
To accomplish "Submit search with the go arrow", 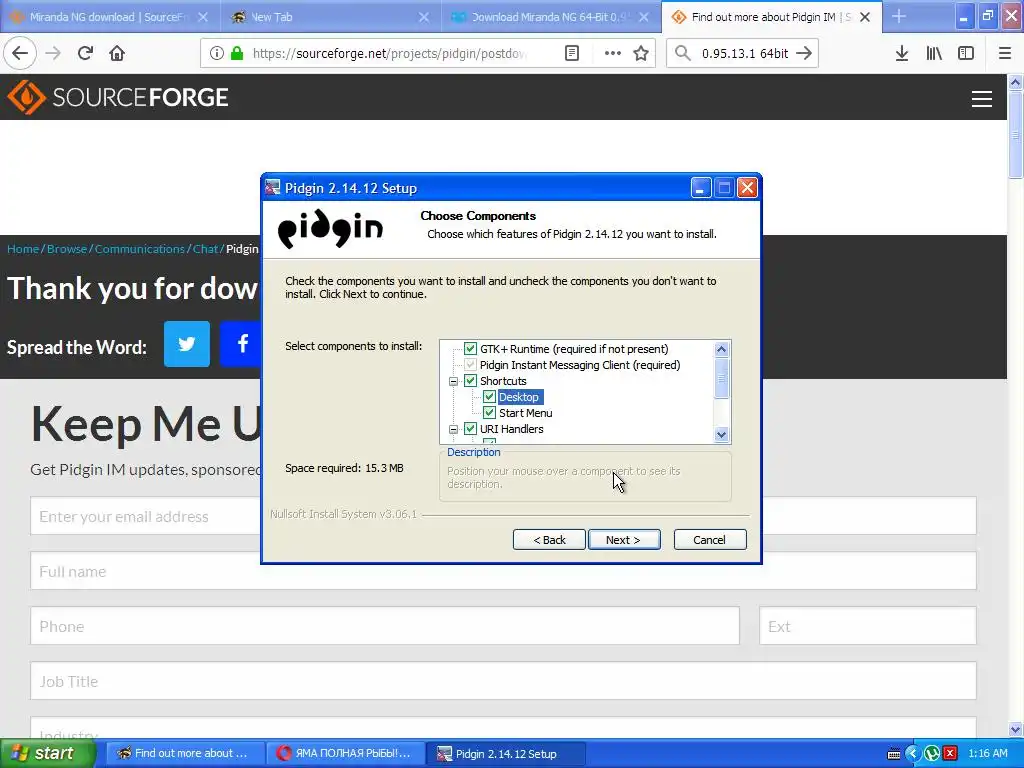I will point(804,53).
